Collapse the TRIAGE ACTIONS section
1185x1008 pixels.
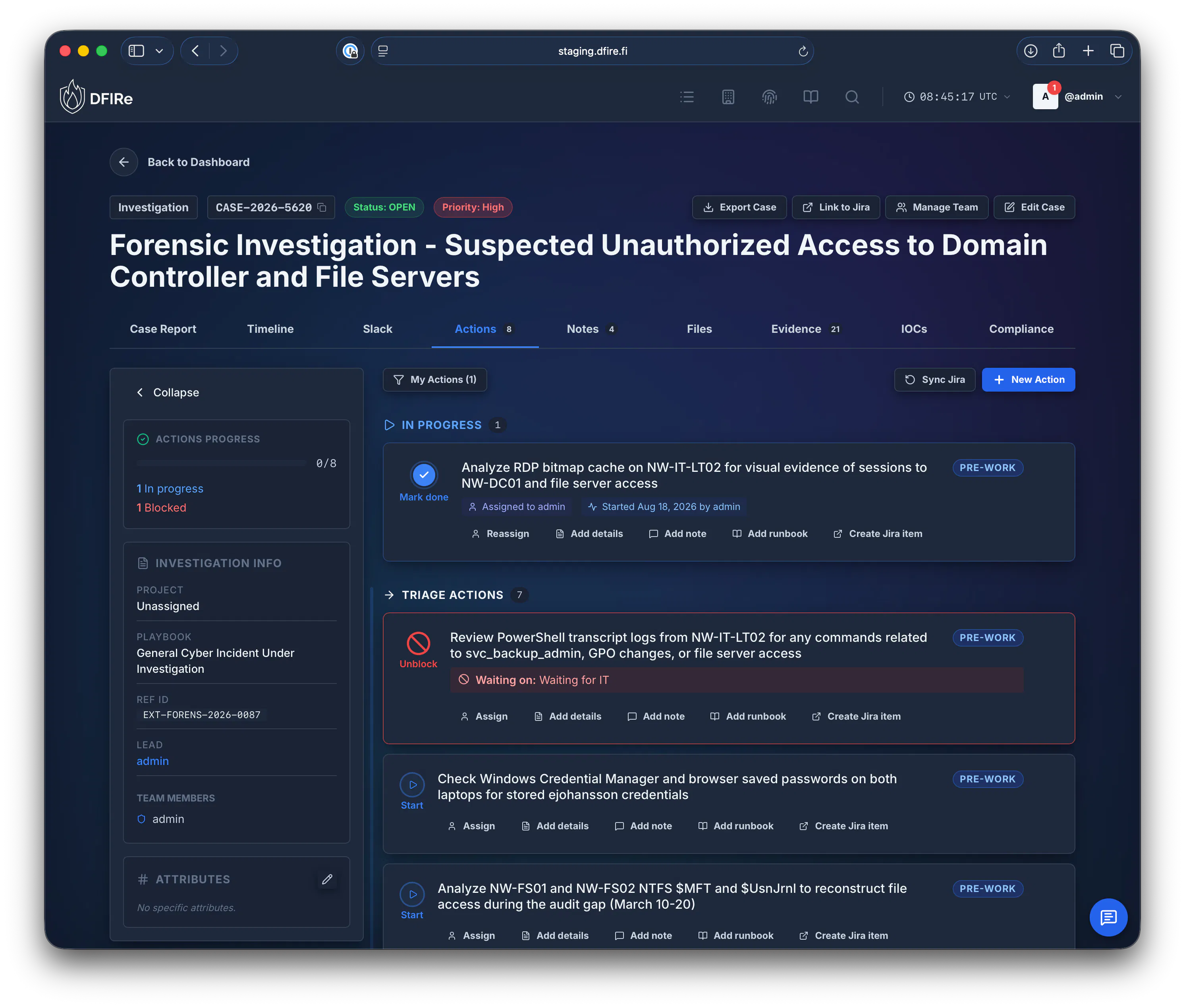pyautogui.click(x=389, y=595)
